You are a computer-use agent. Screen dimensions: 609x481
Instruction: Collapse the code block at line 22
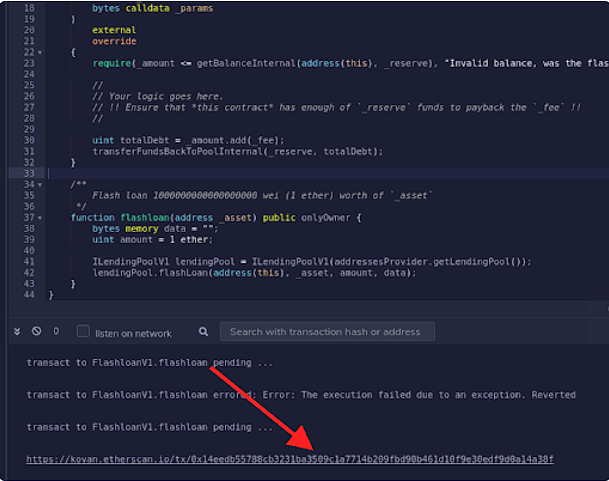pyautogui.click(x=39, y=51)
